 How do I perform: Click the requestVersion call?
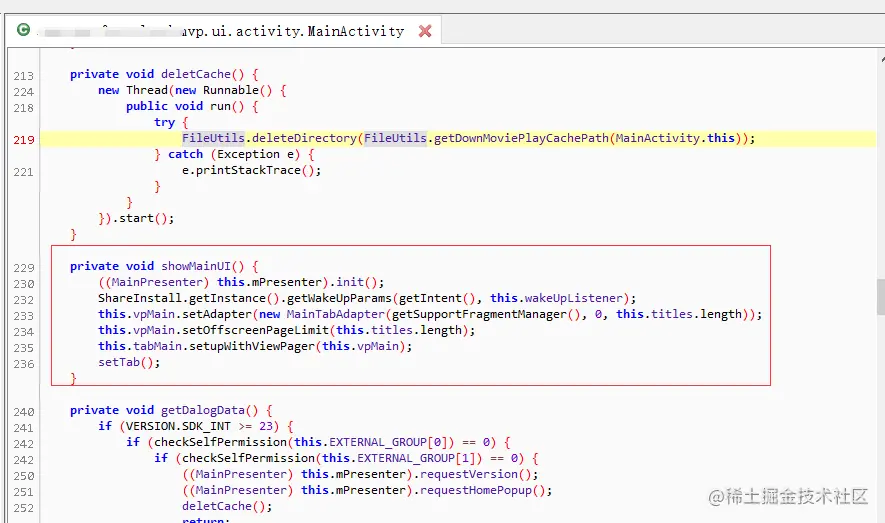[x=468, y=474]
